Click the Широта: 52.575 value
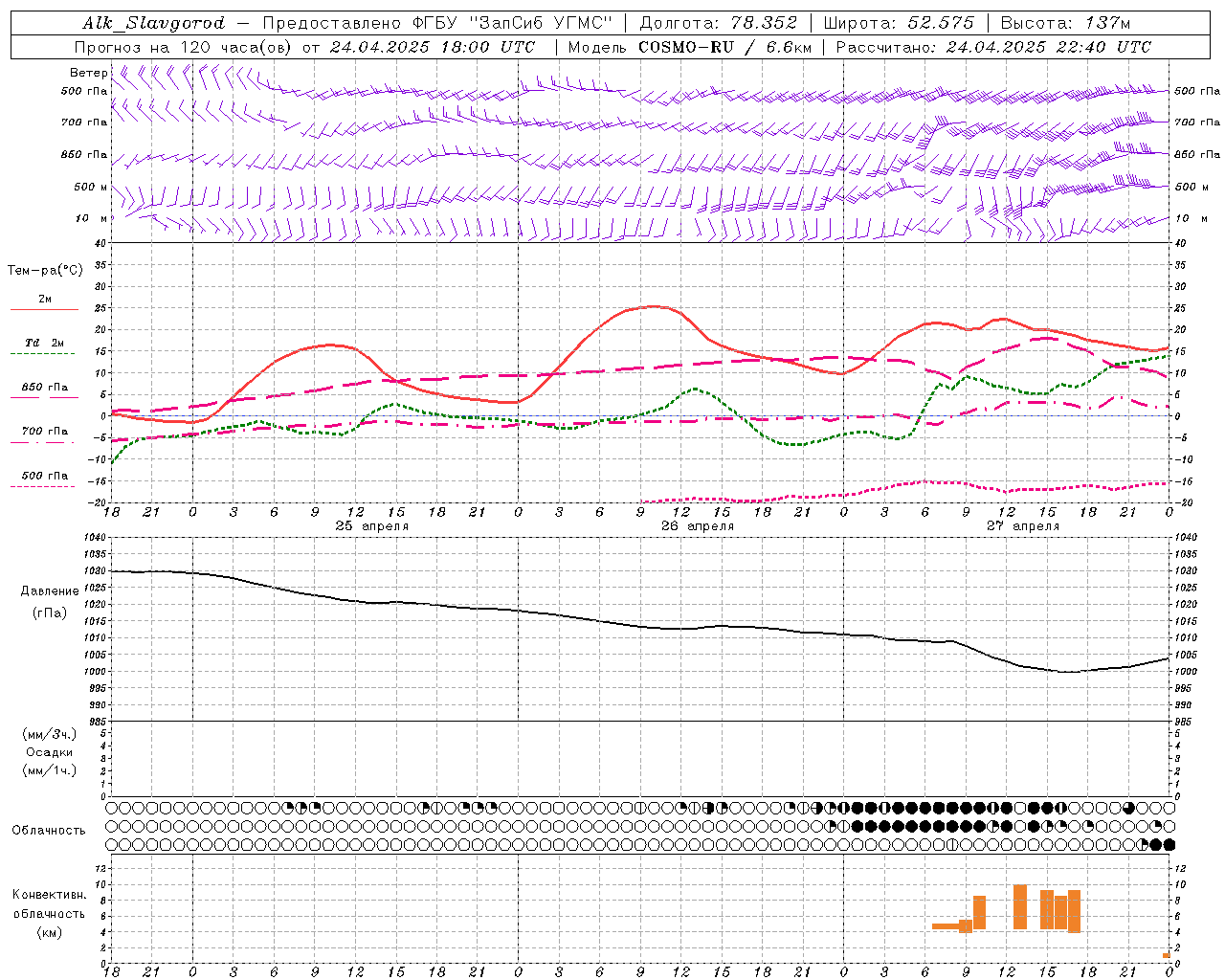This screenshot has width=1225, height=980. pos(899,23)
